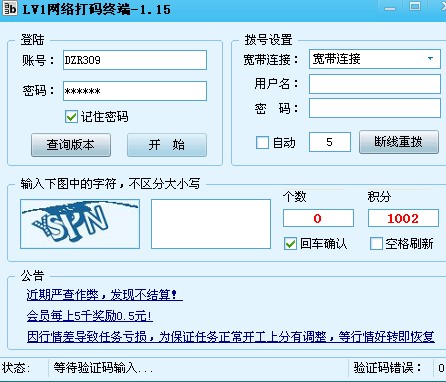Open the 会员每上5千奖励0.5元 link
446x382 pixels.
90,316
